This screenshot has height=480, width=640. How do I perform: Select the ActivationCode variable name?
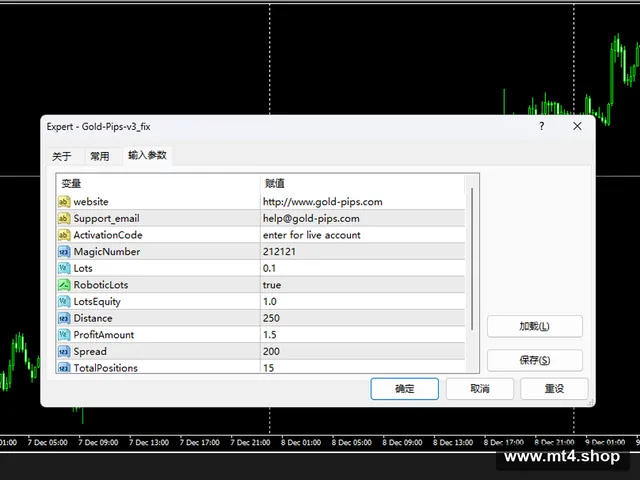pos(108,235)
